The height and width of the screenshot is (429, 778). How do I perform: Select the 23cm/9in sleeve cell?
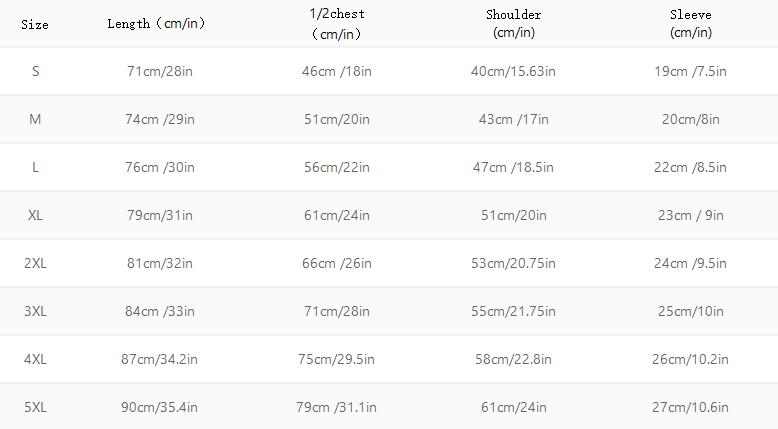(690, 216)
